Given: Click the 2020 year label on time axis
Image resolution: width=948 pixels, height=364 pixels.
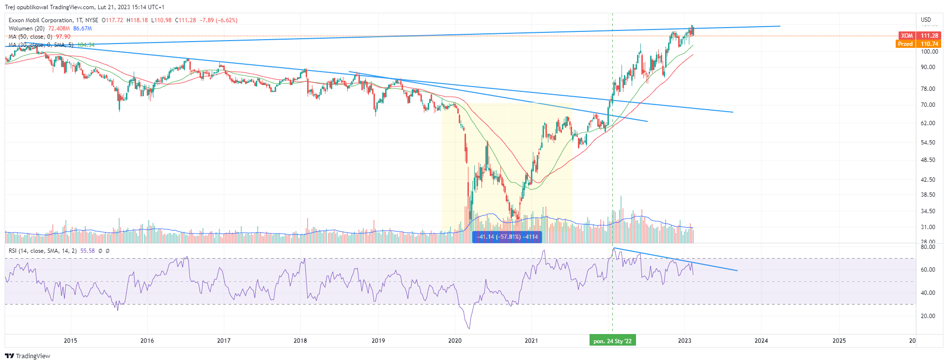Looking at the screenshot, I should (x=454, y=341).
